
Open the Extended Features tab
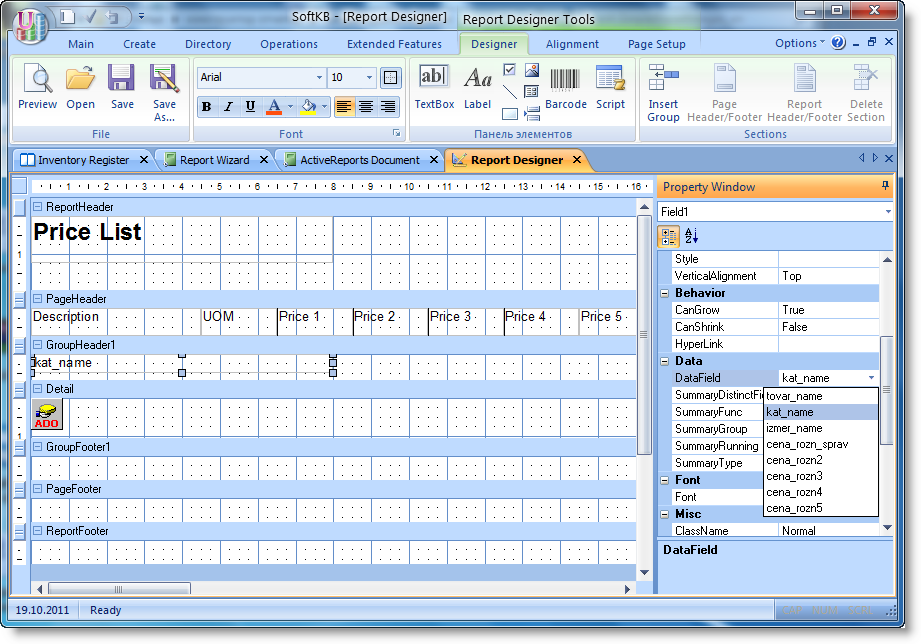coord(394,44)
